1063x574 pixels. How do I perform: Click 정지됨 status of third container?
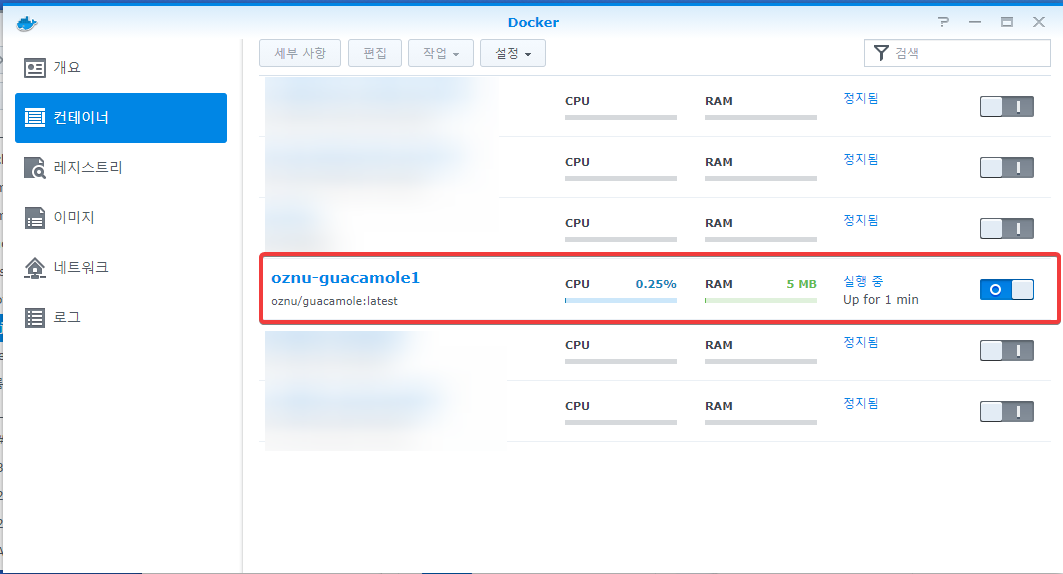pyautogui.click(x=860, y=220)
